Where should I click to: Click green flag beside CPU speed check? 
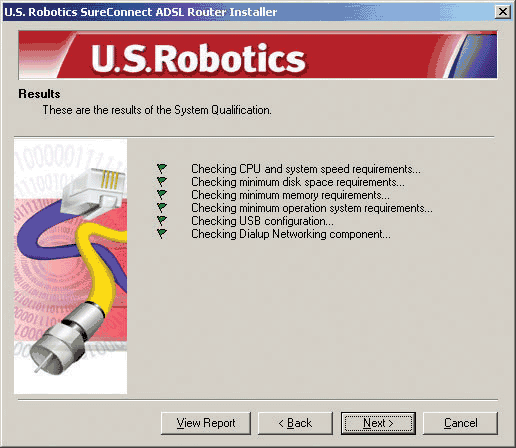tap(162, 168)
